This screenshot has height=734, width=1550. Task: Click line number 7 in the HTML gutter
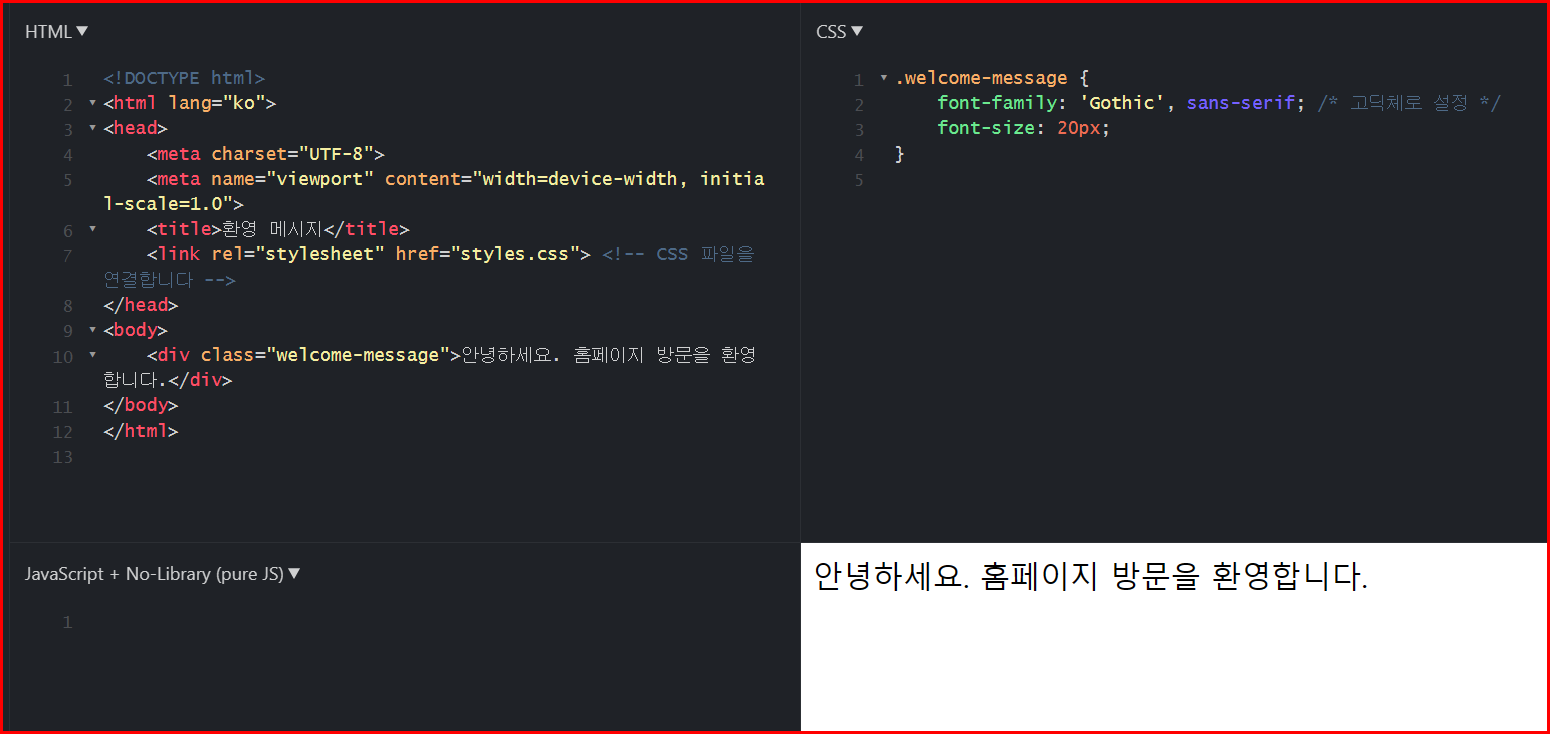pyautogui.click(x=68, y=255)
